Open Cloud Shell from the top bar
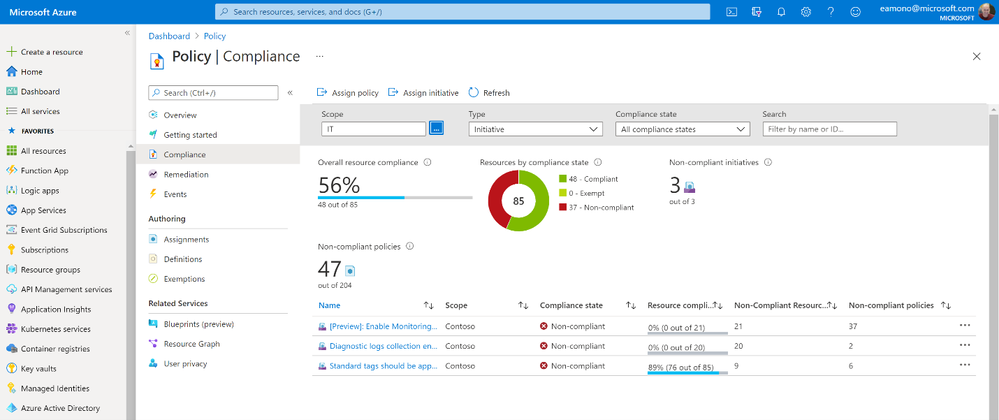Image resolution: width=999 pixels, height=420 pixels. [732, 11]
